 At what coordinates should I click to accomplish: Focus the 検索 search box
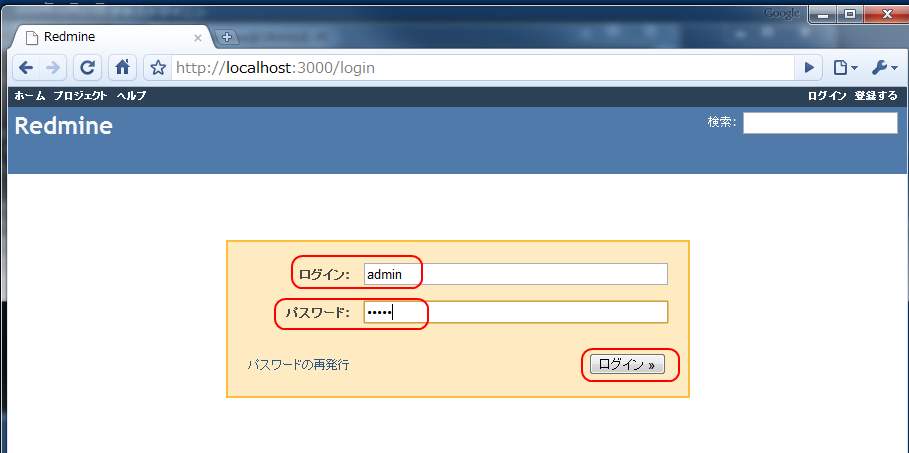click(x=819, y=123)
